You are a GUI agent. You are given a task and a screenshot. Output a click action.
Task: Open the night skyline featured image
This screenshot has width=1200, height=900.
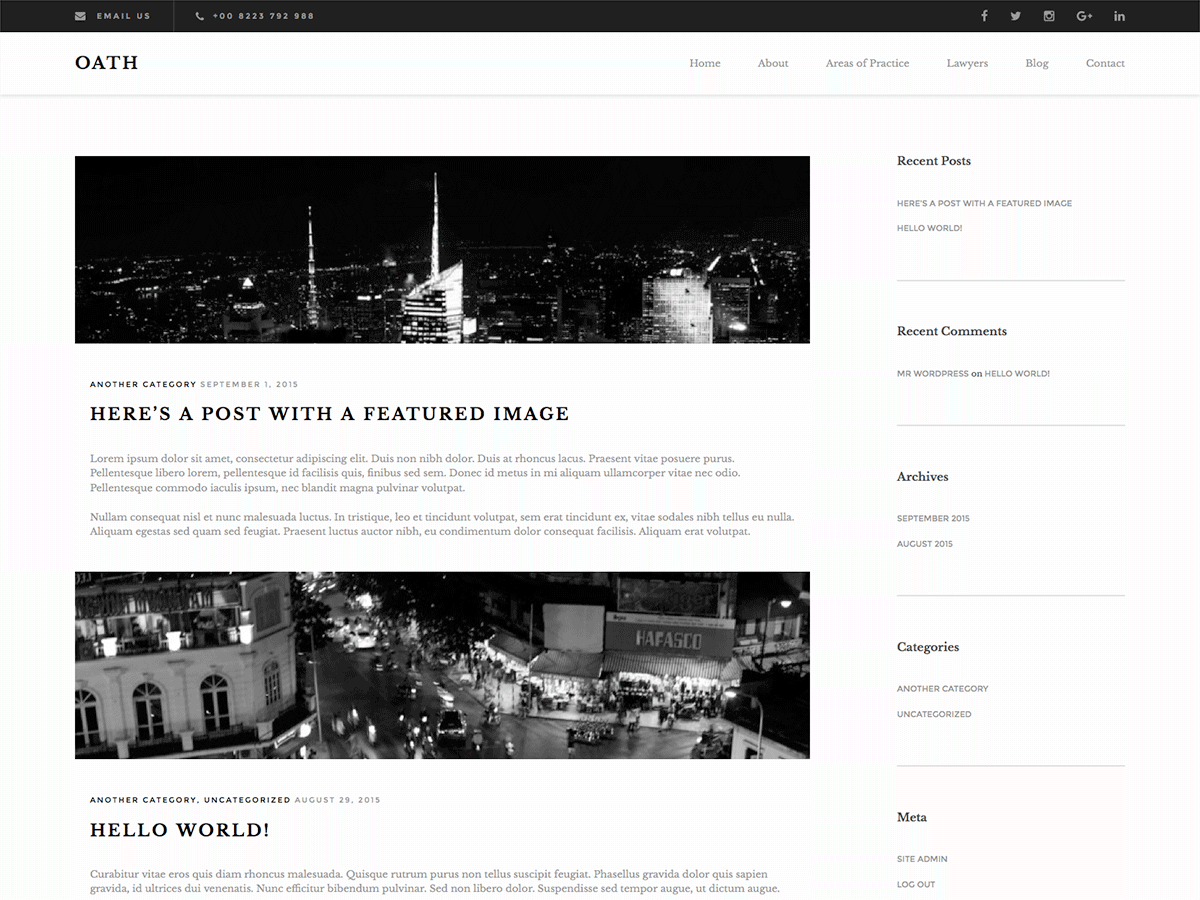click(442, 250)
